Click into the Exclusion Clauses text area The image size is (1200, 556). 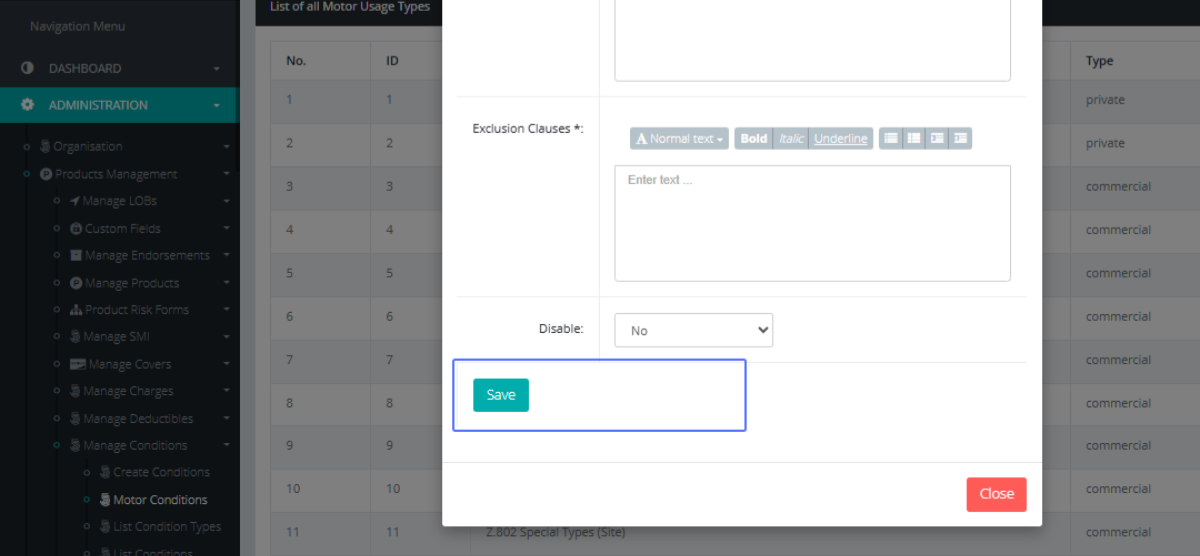tap(812, 223)
